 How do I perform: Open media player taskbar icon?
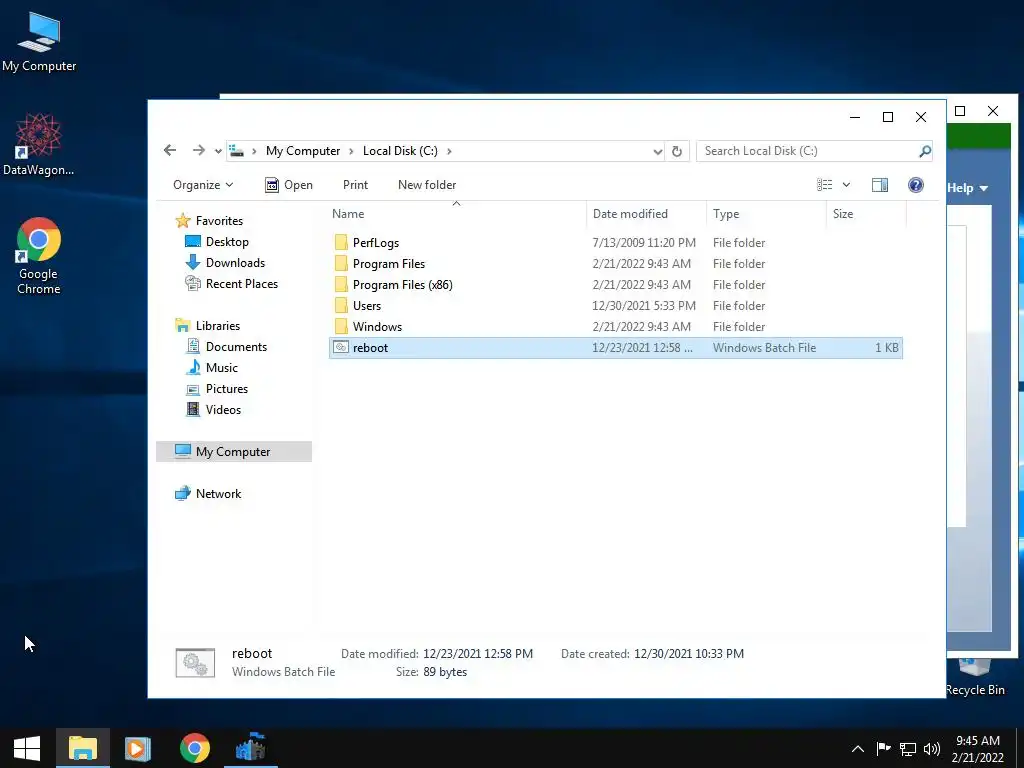point(138,748)
